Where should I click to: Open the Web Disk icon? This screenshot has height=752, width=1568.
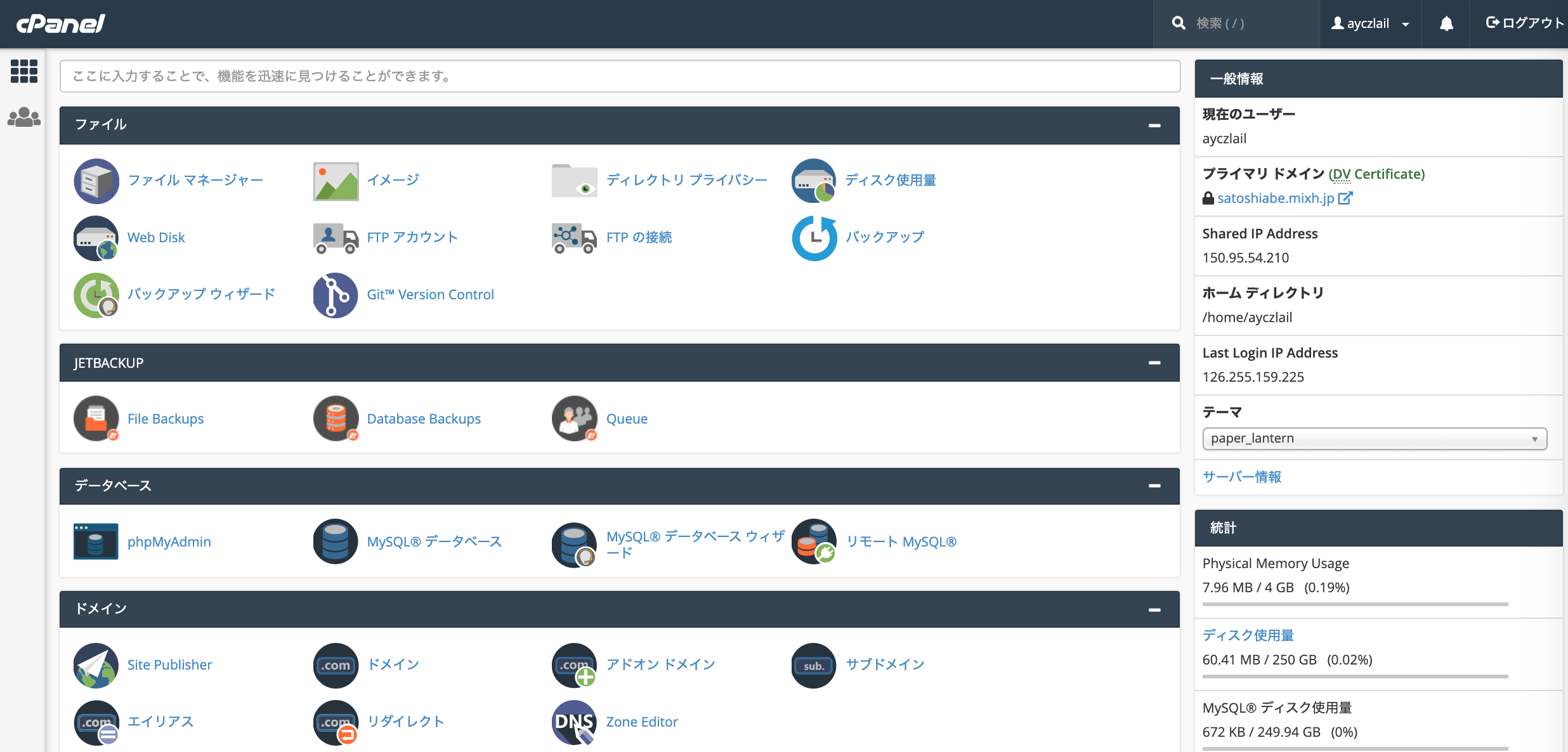point(96,238)
